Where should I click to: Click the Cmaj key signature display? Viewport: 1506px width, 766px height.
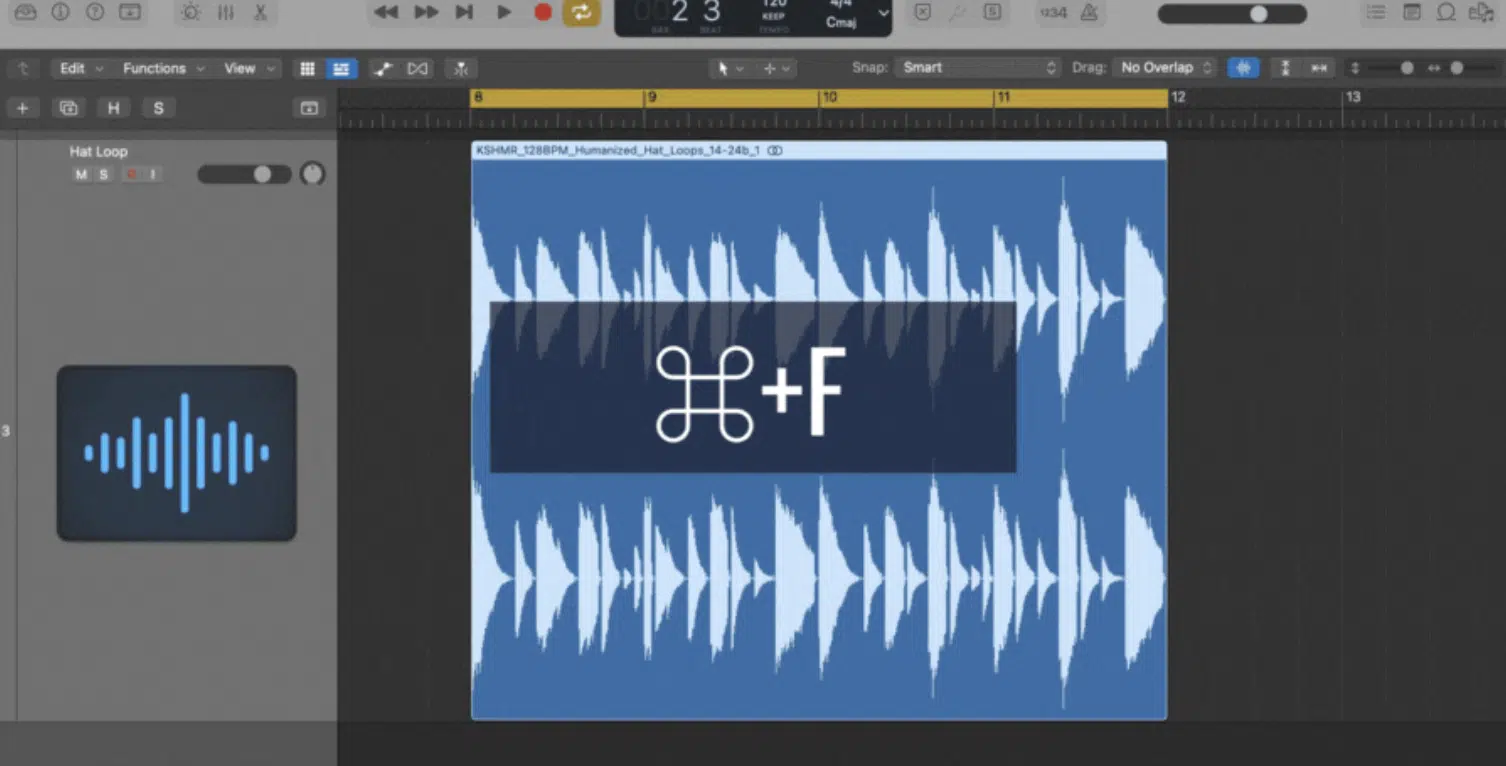pyautogui.click(x=841, y=22)
